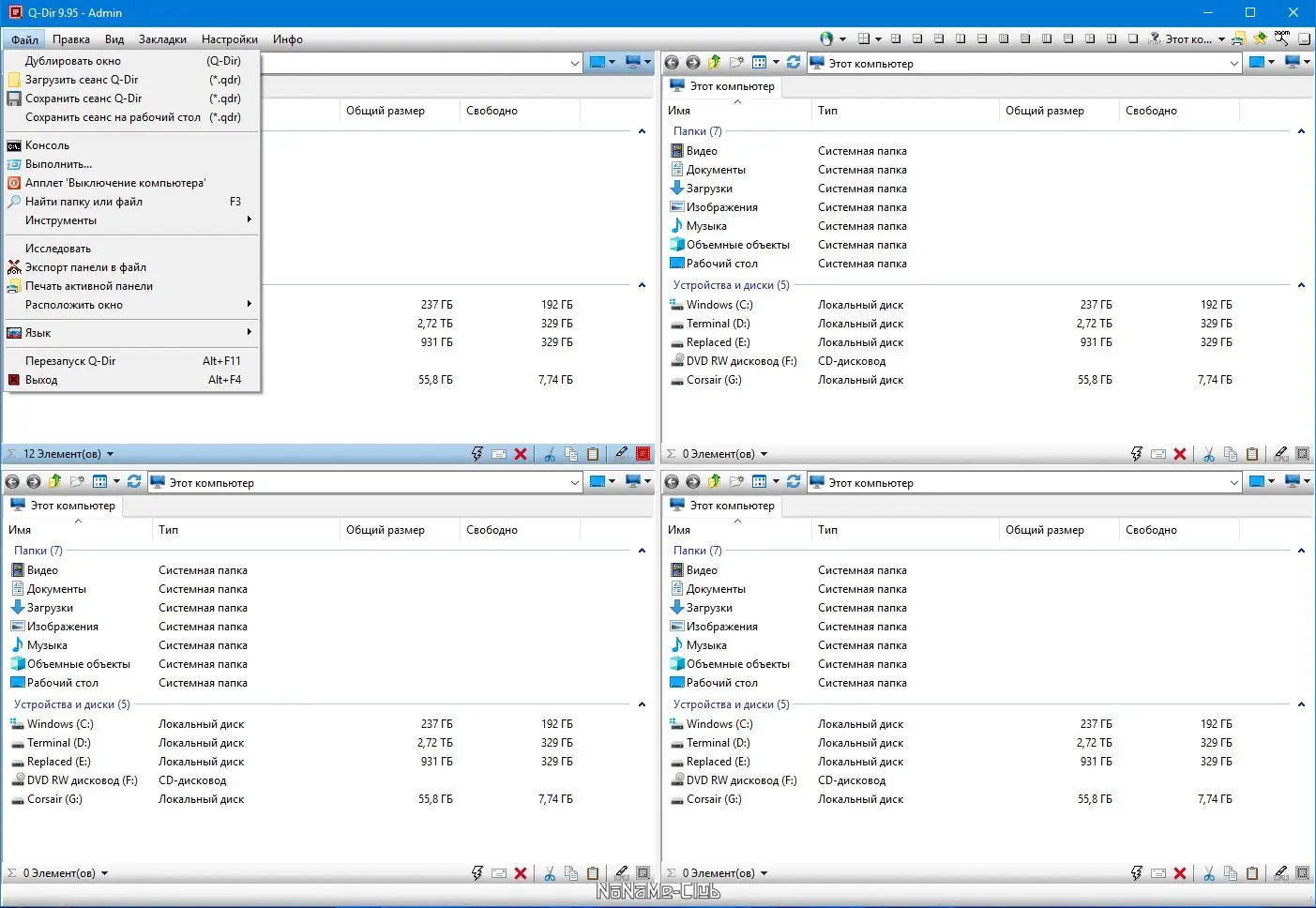
Task: Click the globe mouse icon in main toolbar
Action: 826,39
